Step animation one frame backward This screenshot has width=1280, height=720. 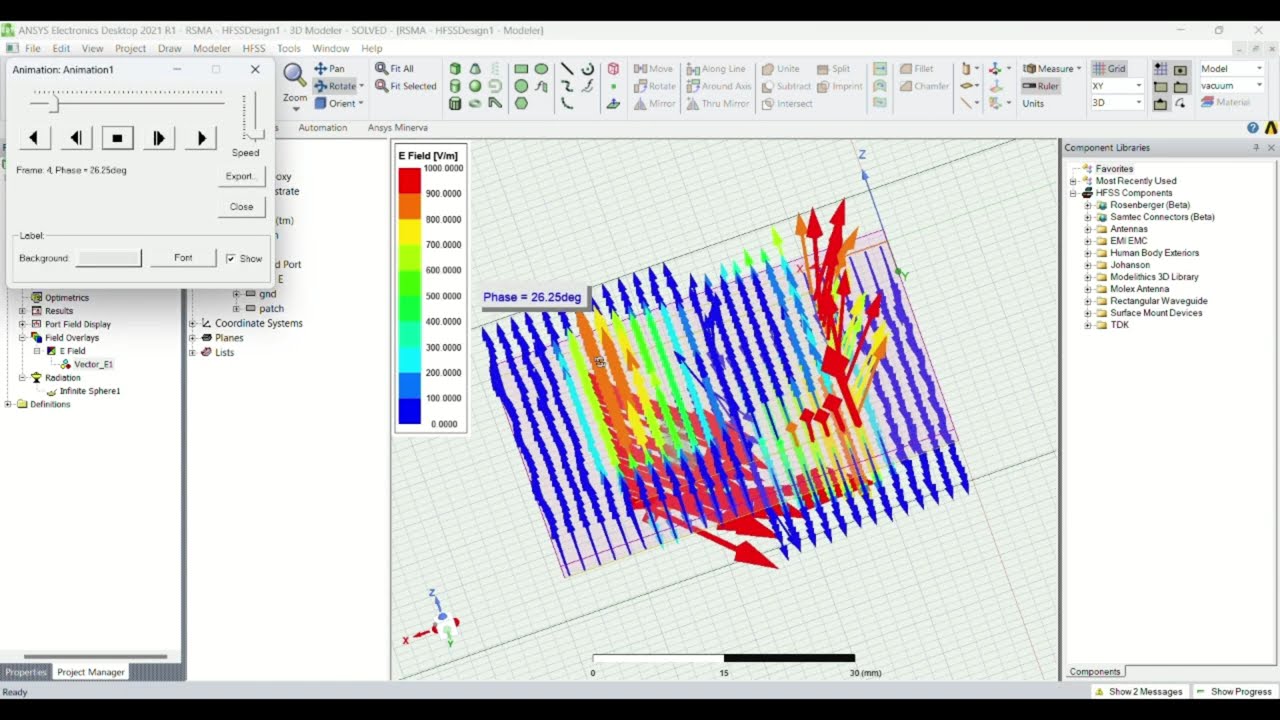(76, 138)
